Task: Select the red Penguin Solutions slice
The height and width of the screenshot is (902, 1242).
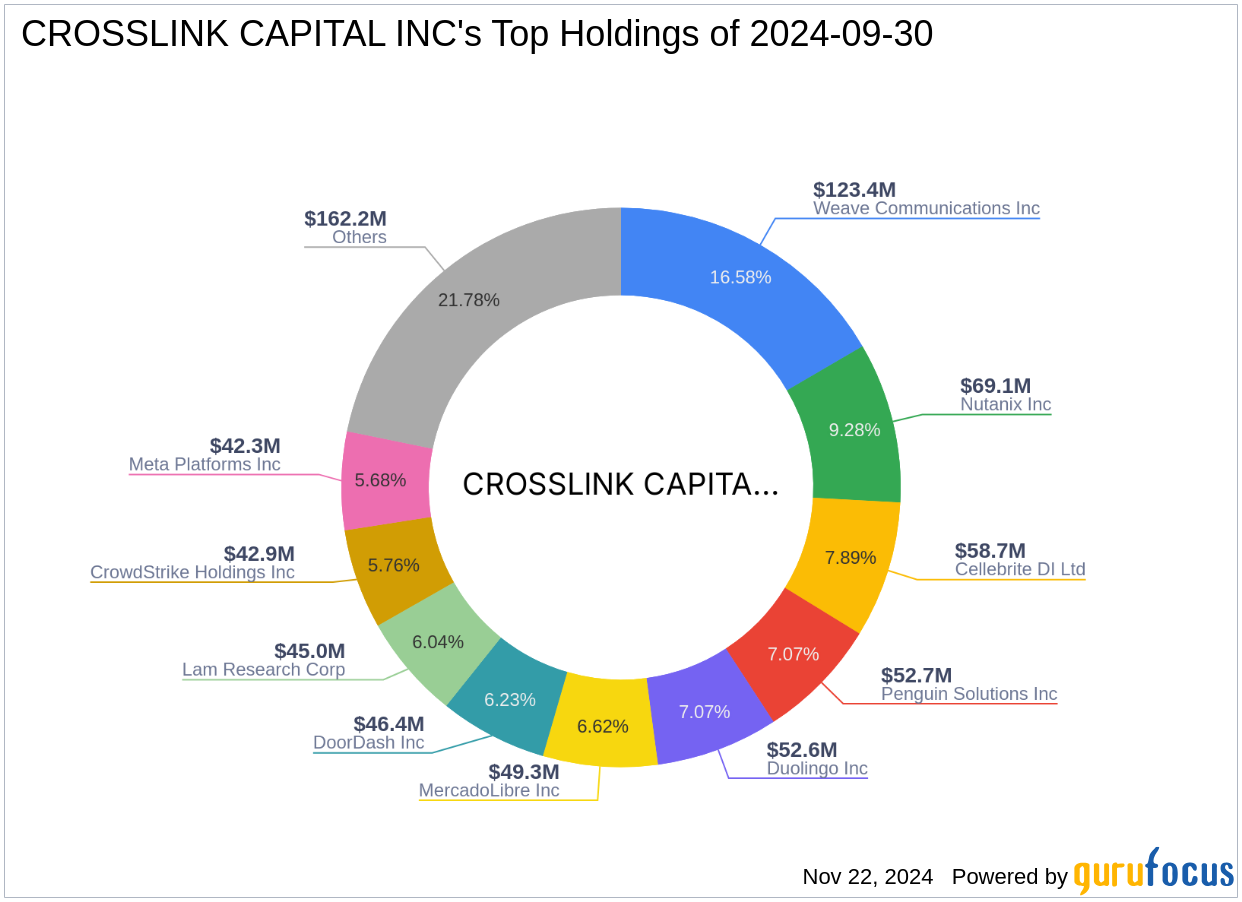Action: (x=795, y=655)
